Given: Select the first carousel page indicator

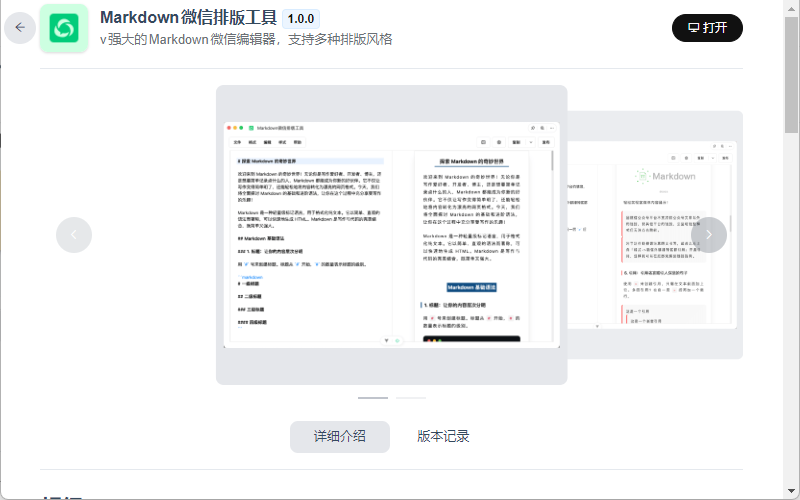Looking at the screenshot, I should pos(373,398).
